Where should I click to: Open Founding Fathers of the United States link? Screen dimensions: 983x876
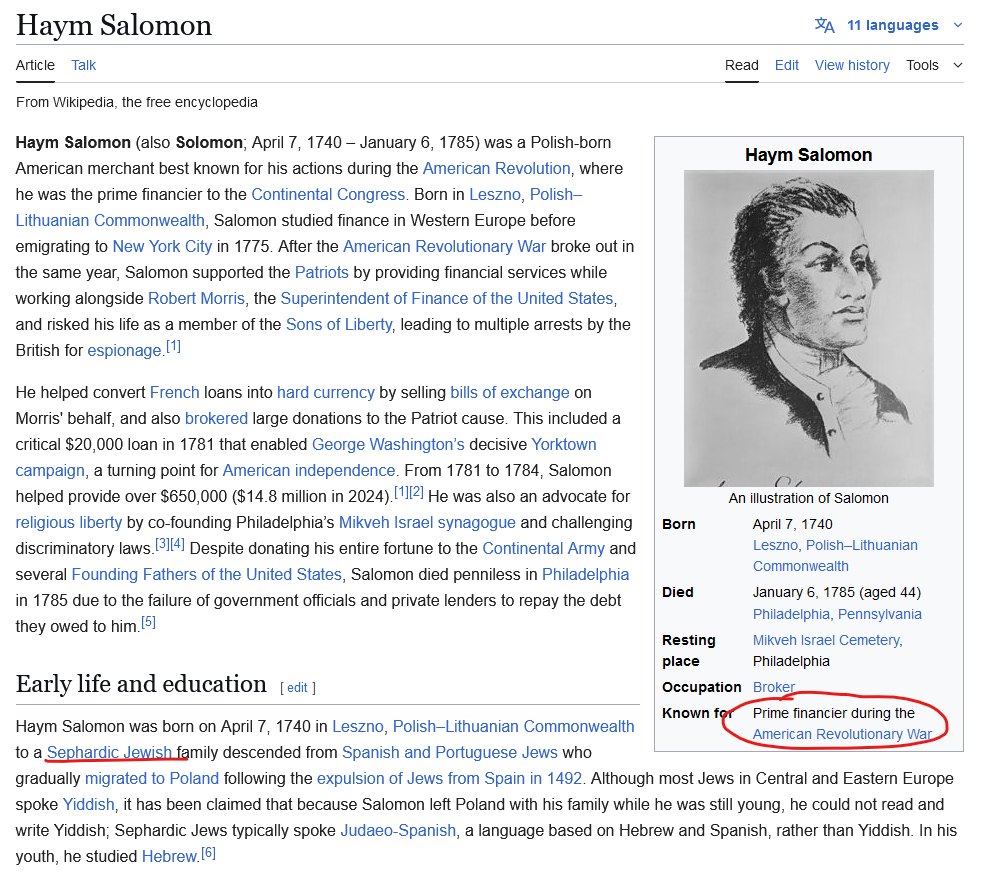pos(206,574)
